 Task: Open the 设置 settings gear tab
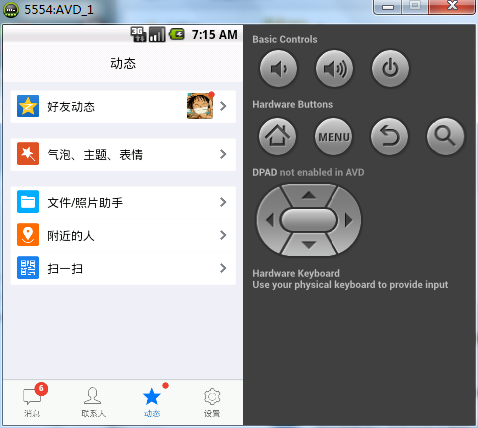click(212, 402)
